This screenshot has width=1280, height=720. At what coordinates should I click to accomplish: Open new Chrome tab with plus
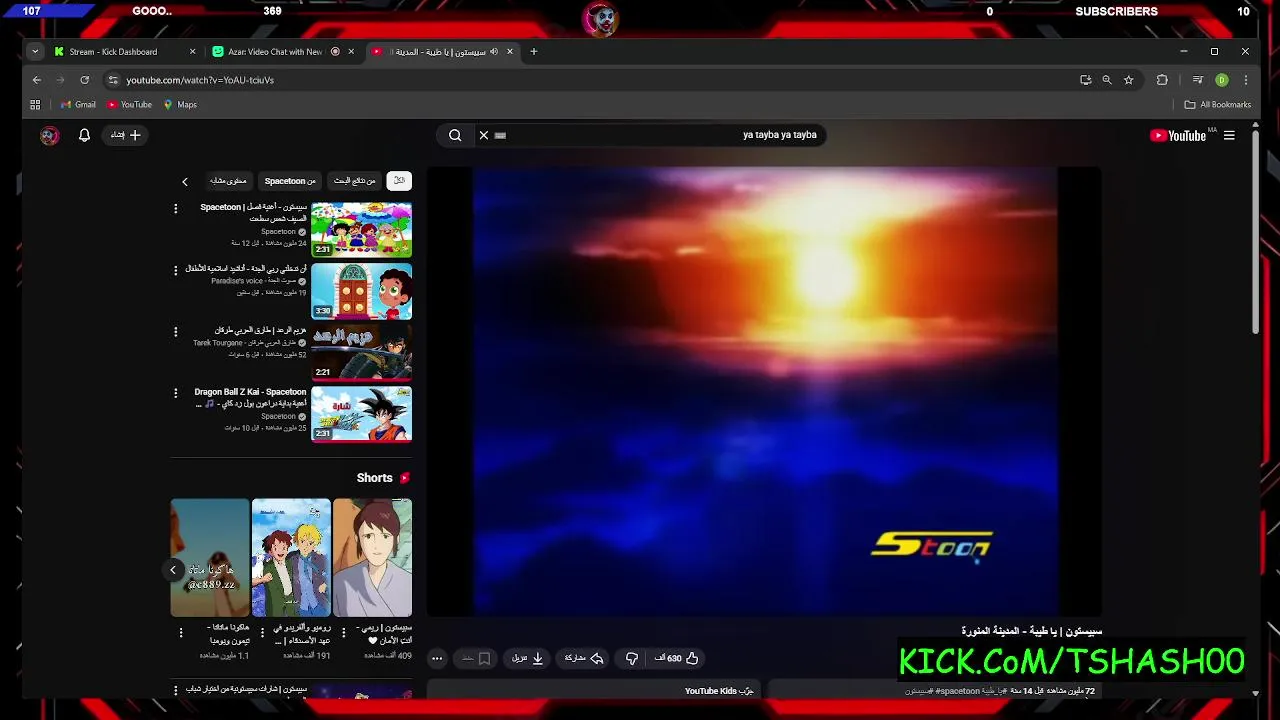click(534, 52)
